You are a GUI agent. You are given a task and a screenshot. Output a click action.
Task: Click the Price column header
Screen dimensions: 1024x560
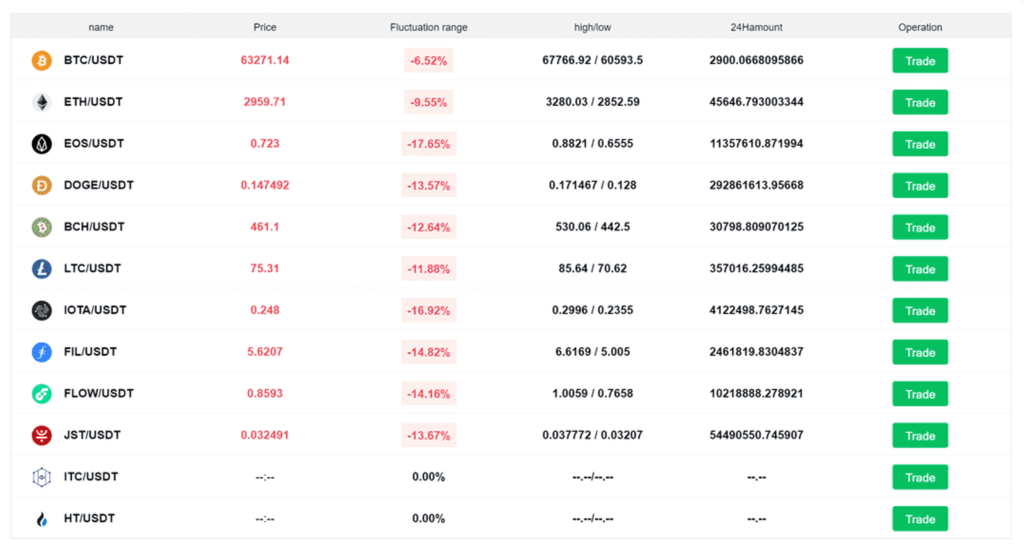tap(265, 27)
